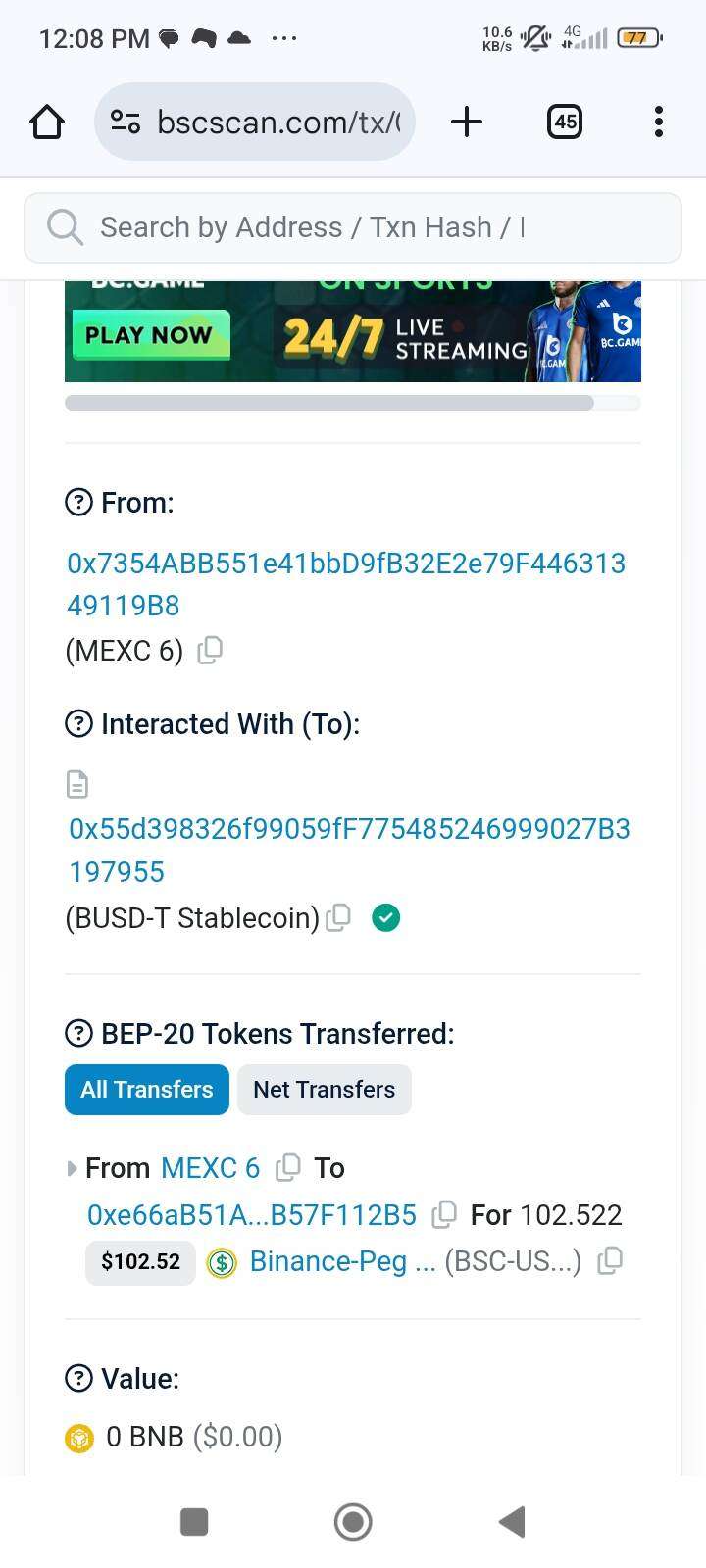This screenshot has height=1568, width=706.
Task: Switch to Net Transfers tab
Action: (325, 1089)
